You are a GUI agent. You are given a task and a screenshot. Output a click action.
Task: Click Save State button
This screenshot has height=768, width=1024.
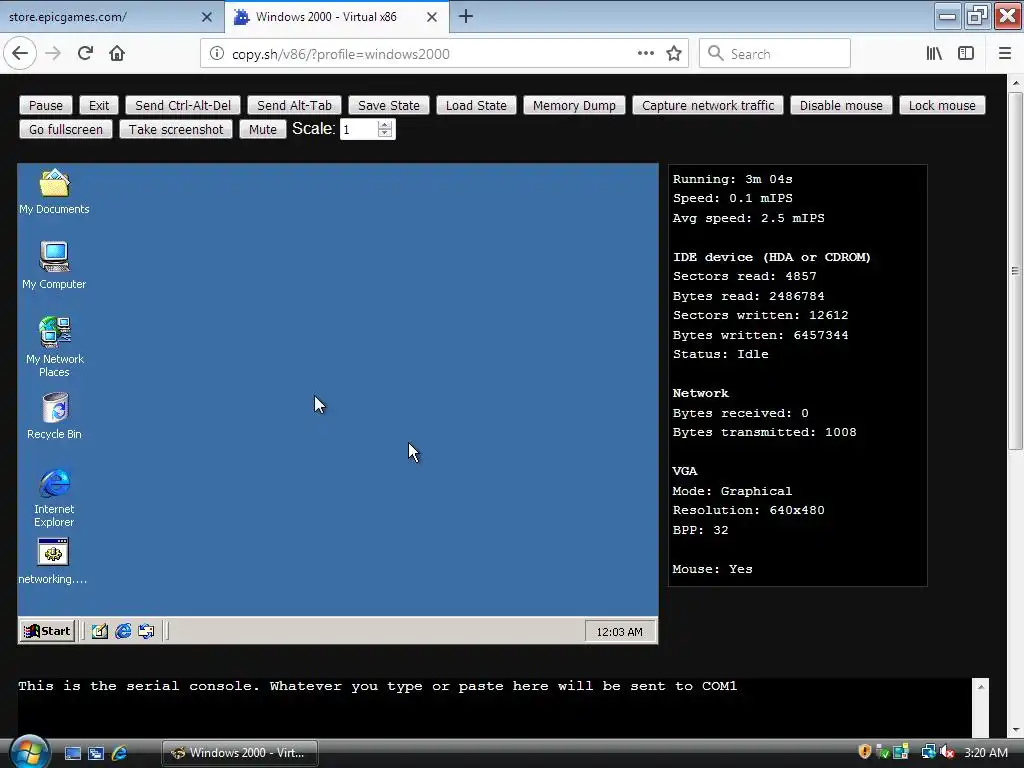(x=389, y=105)
